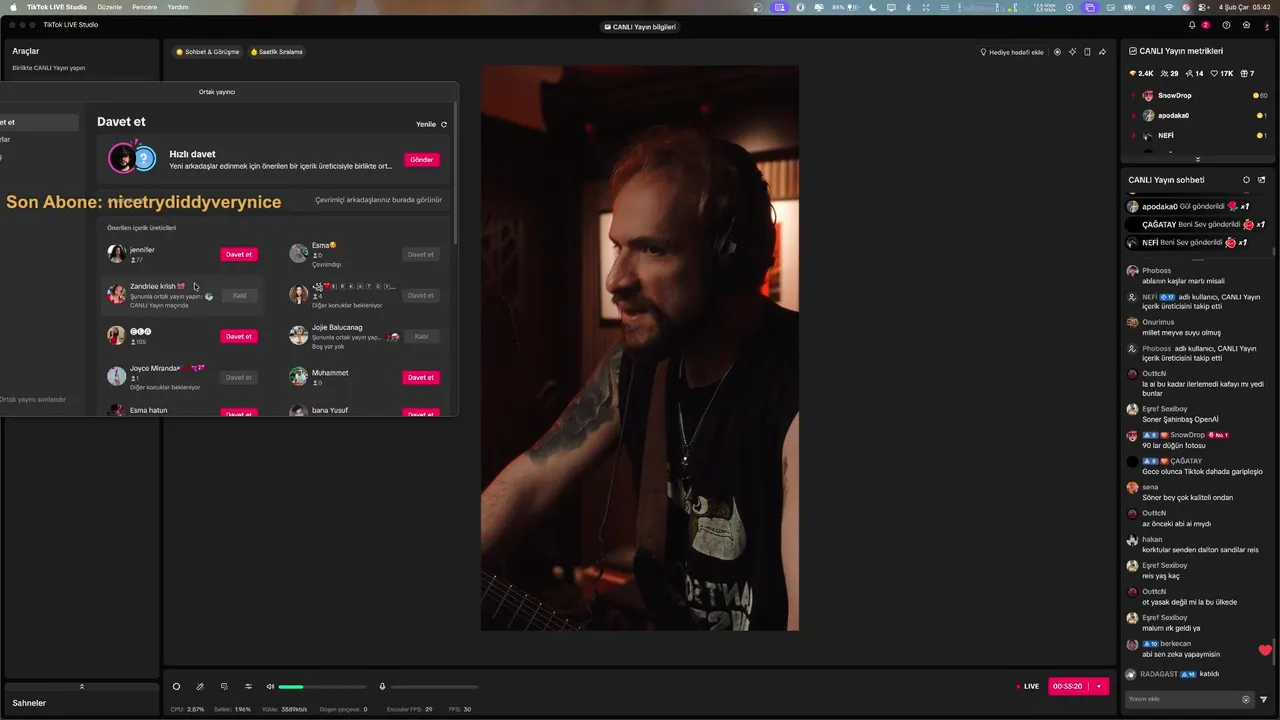
Task: Click the gift count metric 7
Action: click(1248, 73)
